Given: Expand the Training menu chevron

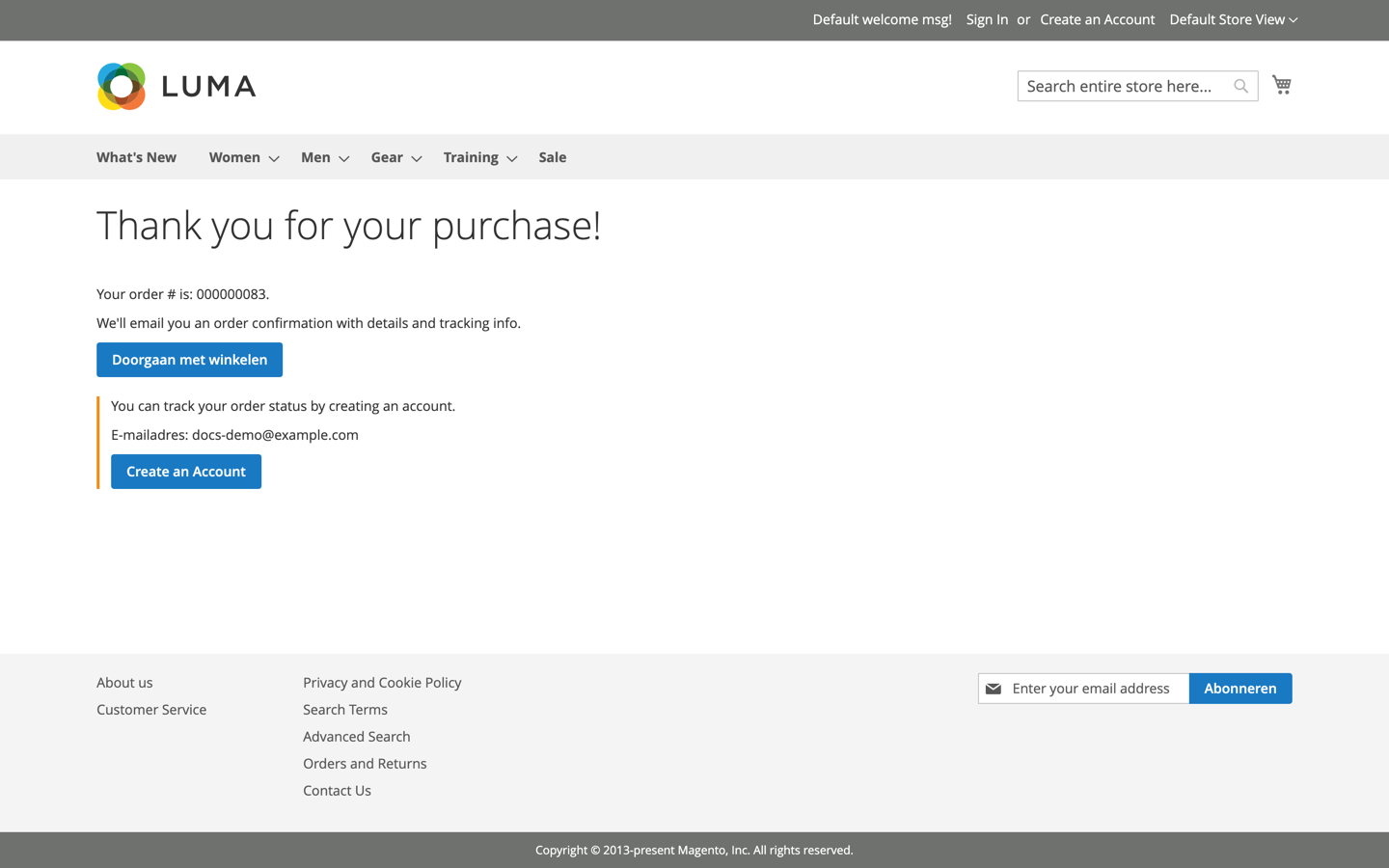Looking at the screenshot, I should pyautogui.click(x=512, y=158).
